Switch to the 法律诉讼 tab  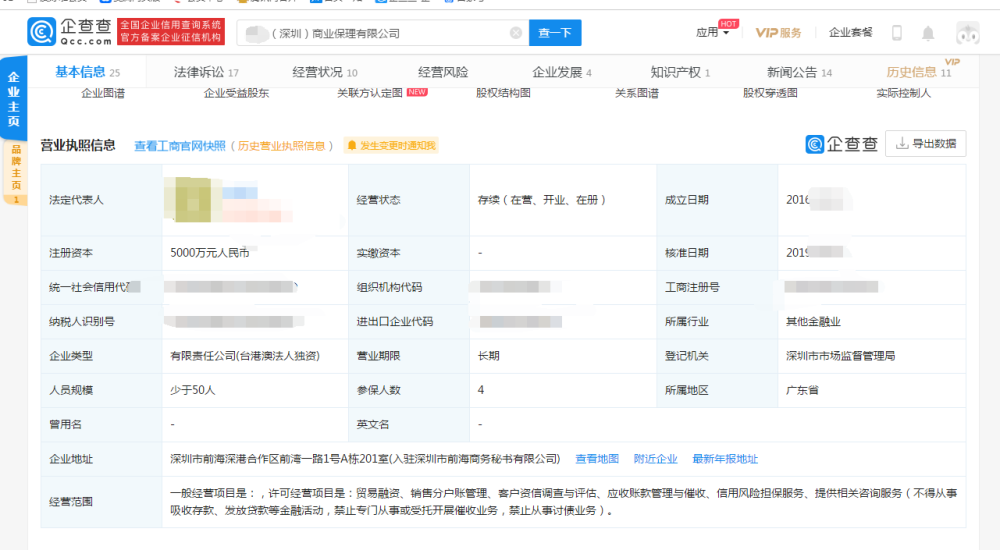pos(206,72)
